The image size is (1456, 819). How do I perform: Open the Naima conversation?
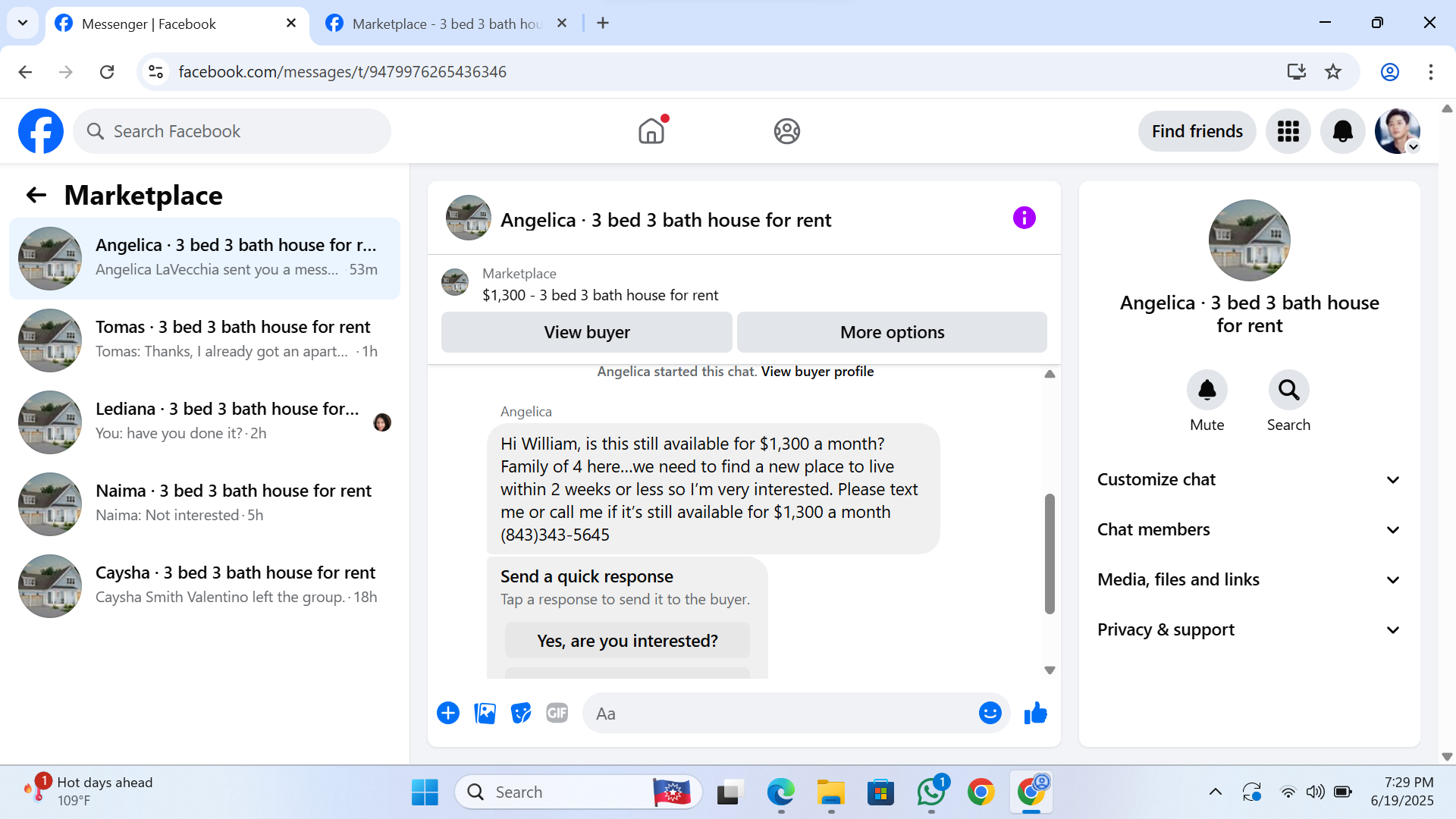pos(205,504)
